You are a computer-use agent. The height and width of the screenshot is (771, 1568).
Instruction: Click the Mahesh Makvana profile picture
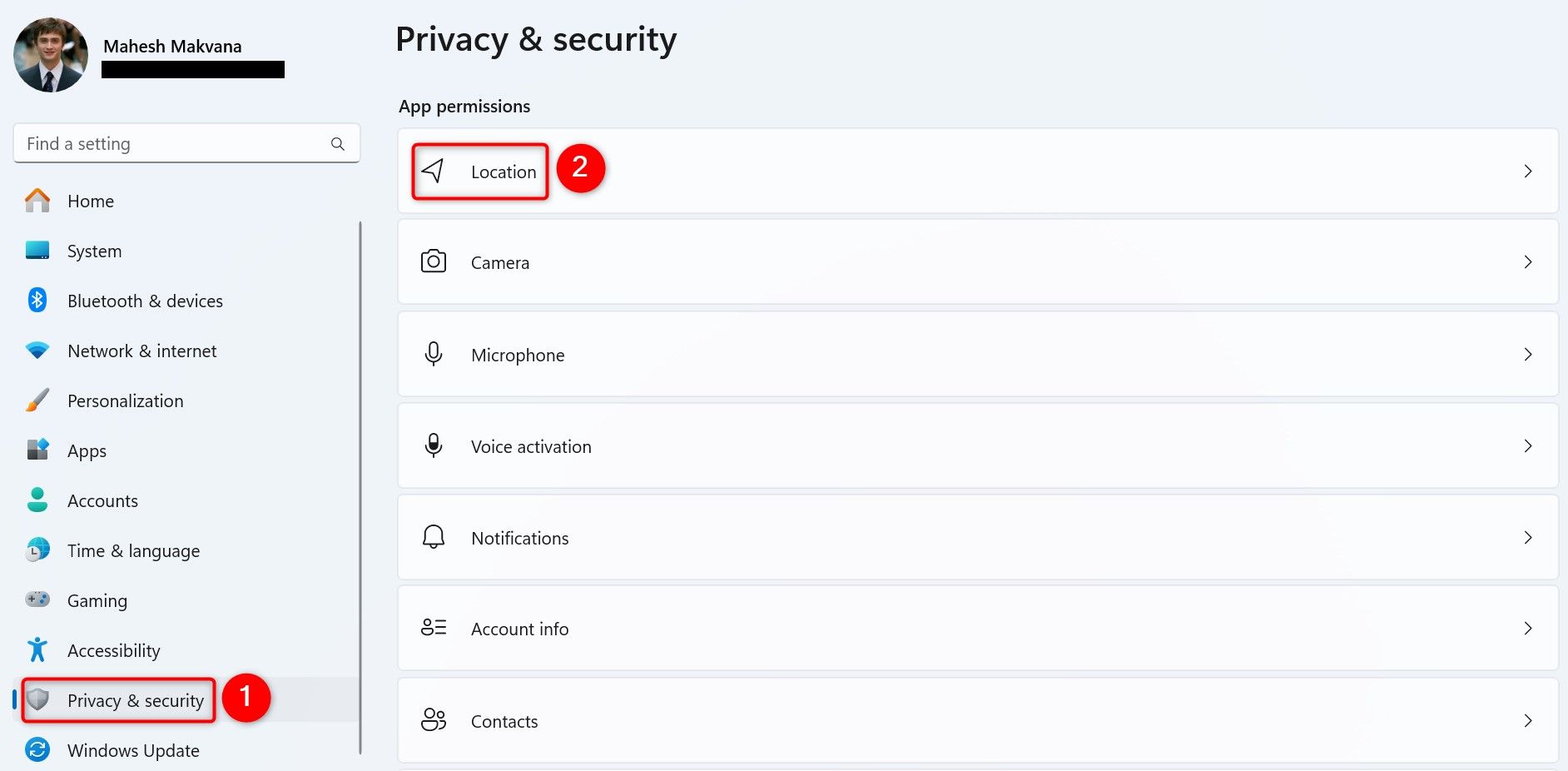tap(51, 55)
